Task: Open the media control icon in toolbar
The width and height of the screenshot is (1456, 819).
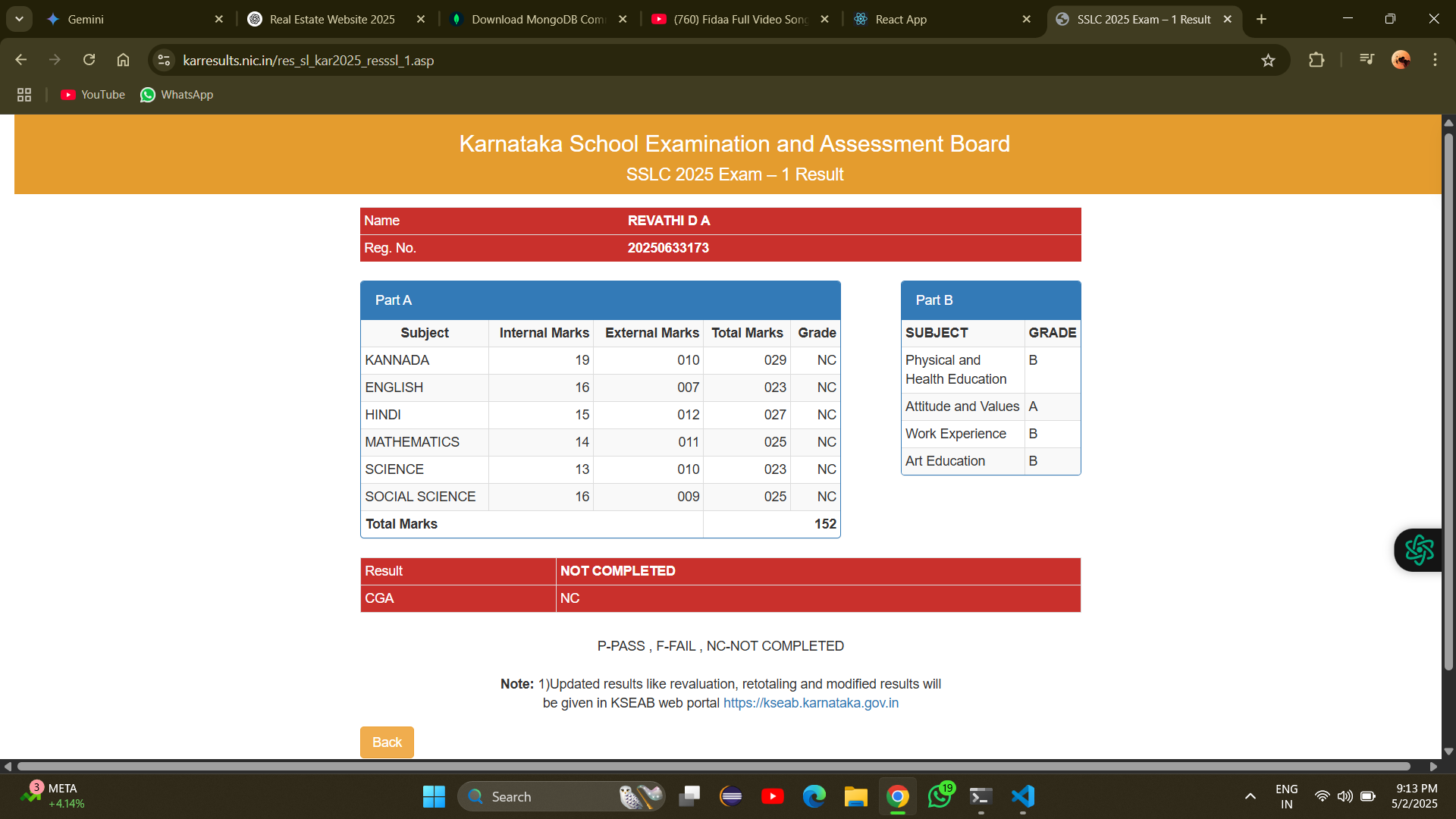Action: click(1367, 59)
